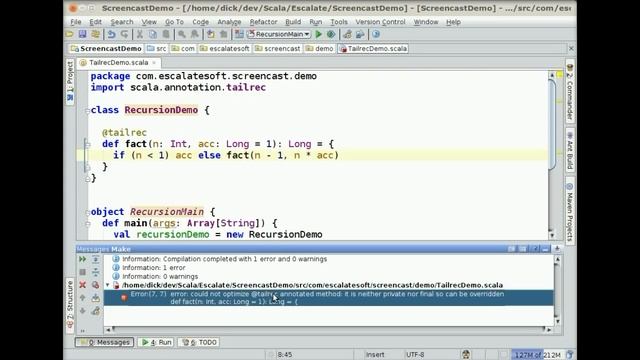
Task: Collapse the TailrecDemo.scala error tree node
Action: tap(107, 285)
